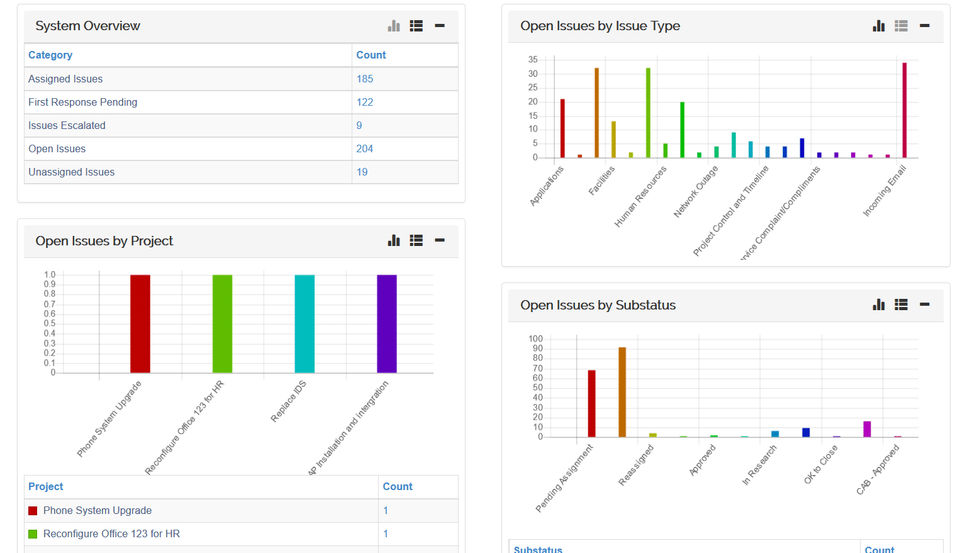Toggle bar chart view in System Overview
Screen dimensions: 960x553
(x=394, y=26)
